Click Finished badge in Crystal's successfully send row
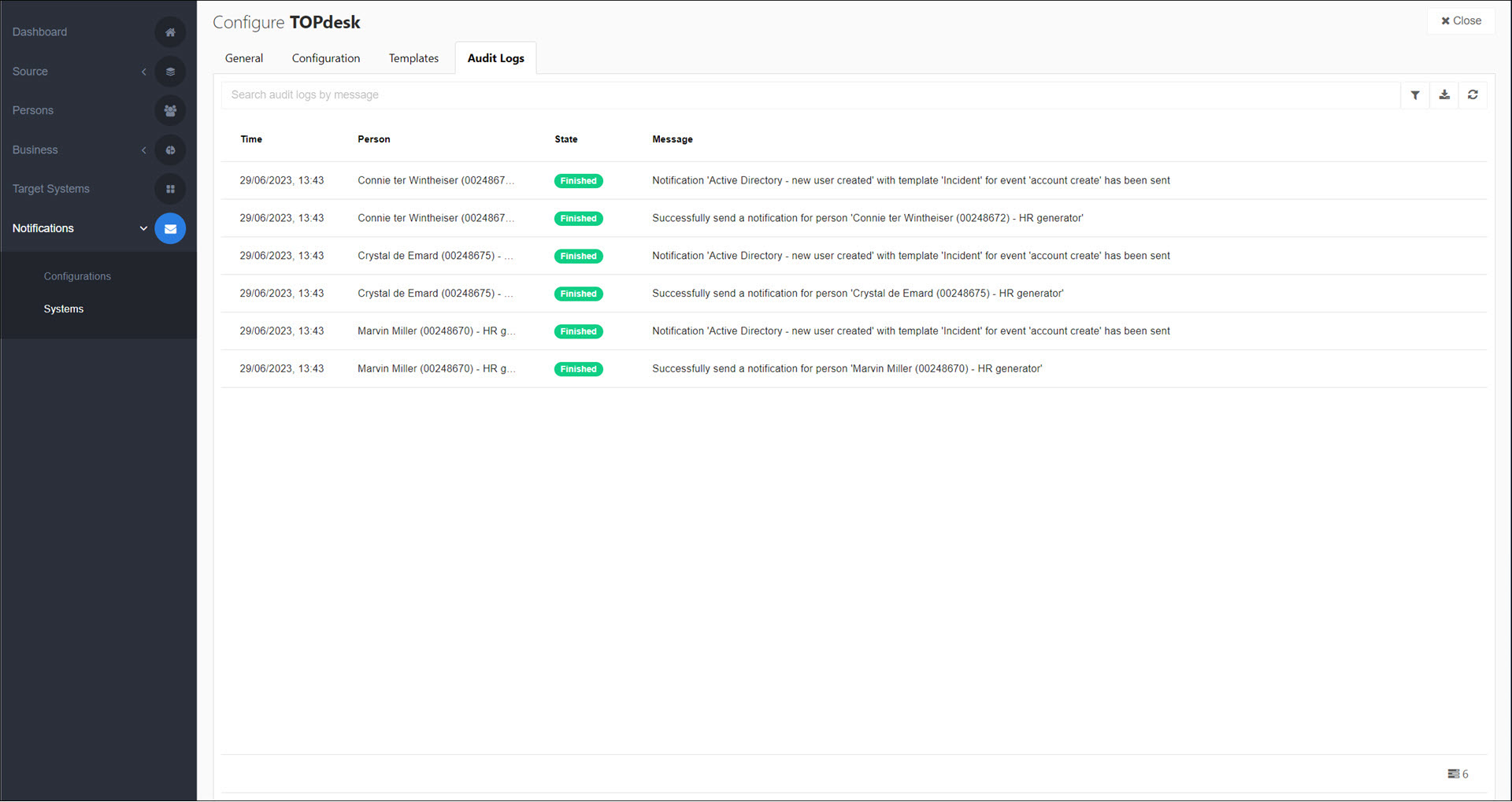Viewport: 1512px width, 802px height. coord(579,294)
